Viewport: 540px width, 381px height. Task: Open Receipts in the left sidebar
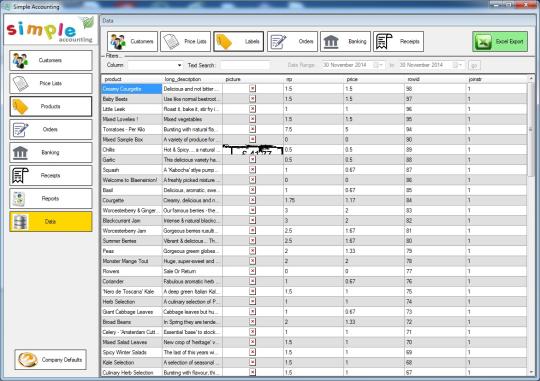point(51,175)
